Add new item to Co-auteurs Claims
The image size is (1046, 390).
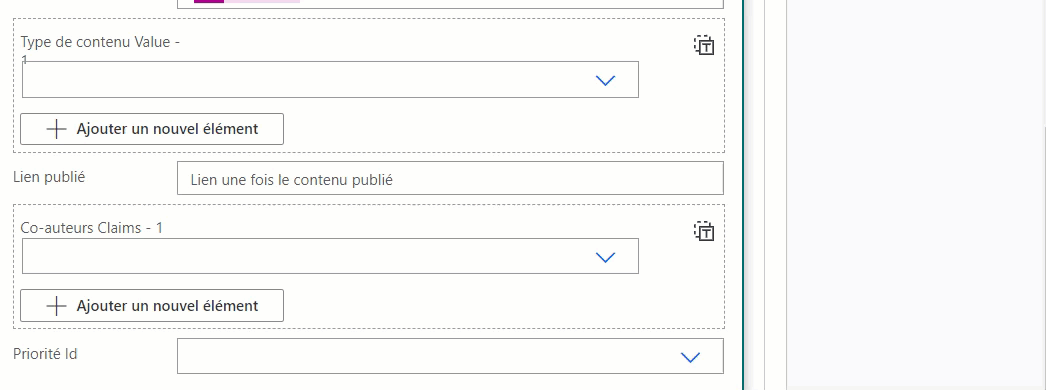pyautogui.click(x=152, y=306)
